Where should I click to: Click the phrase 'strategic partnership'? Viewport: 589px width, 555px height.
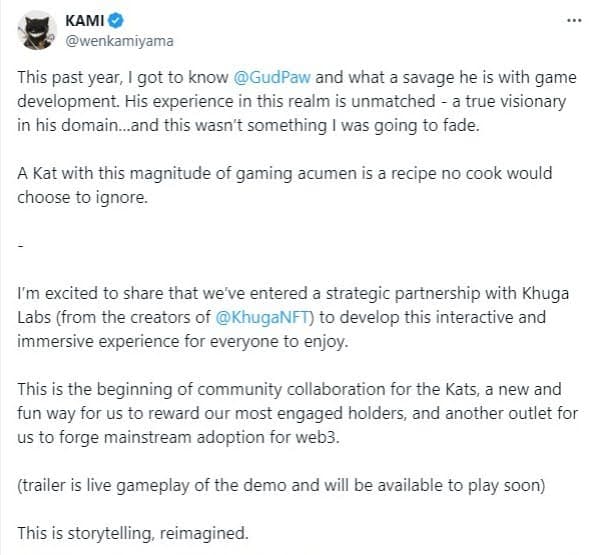[403, 294]
